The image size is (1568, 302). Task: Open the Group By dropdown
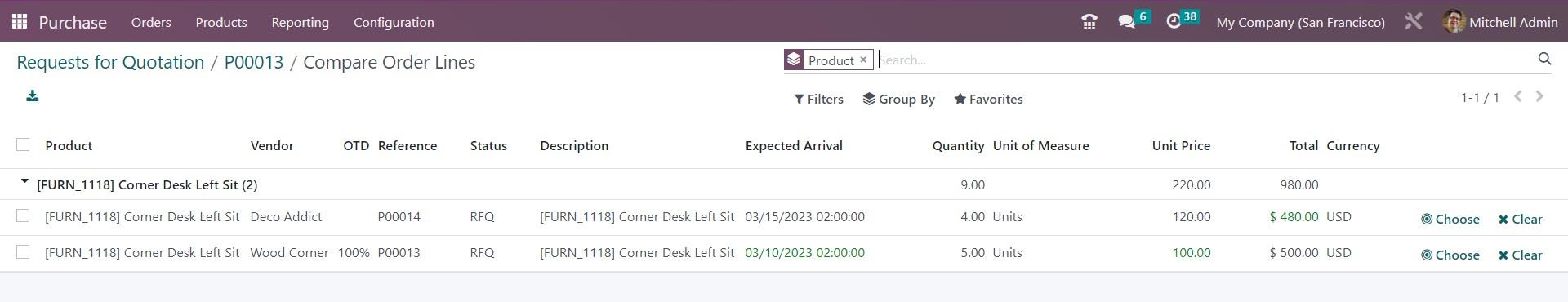(x=898, y=99)
